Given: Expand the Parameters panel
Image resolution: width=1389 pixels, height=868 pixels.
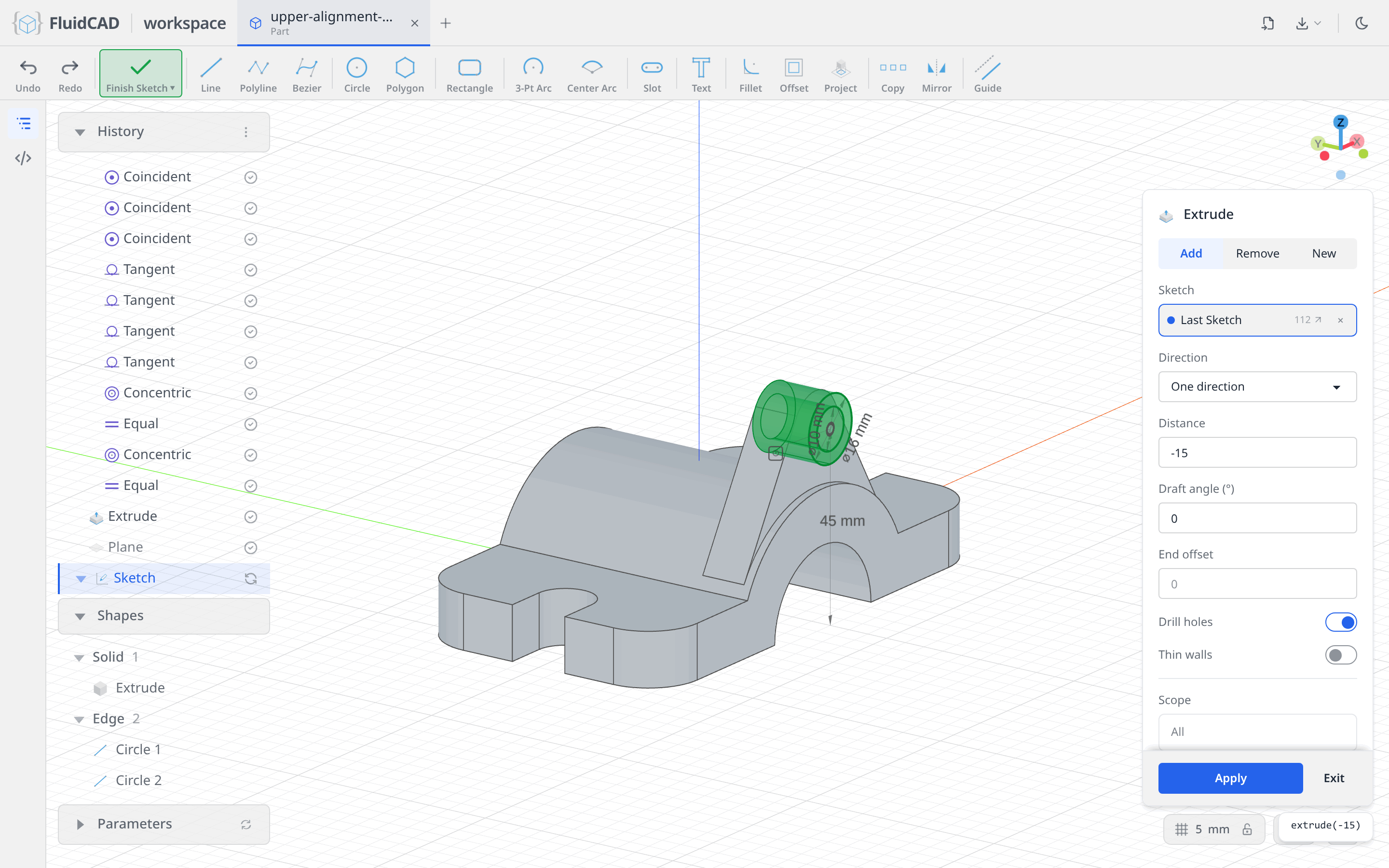Looking at the screenshot, I should (x=80, y=825).
